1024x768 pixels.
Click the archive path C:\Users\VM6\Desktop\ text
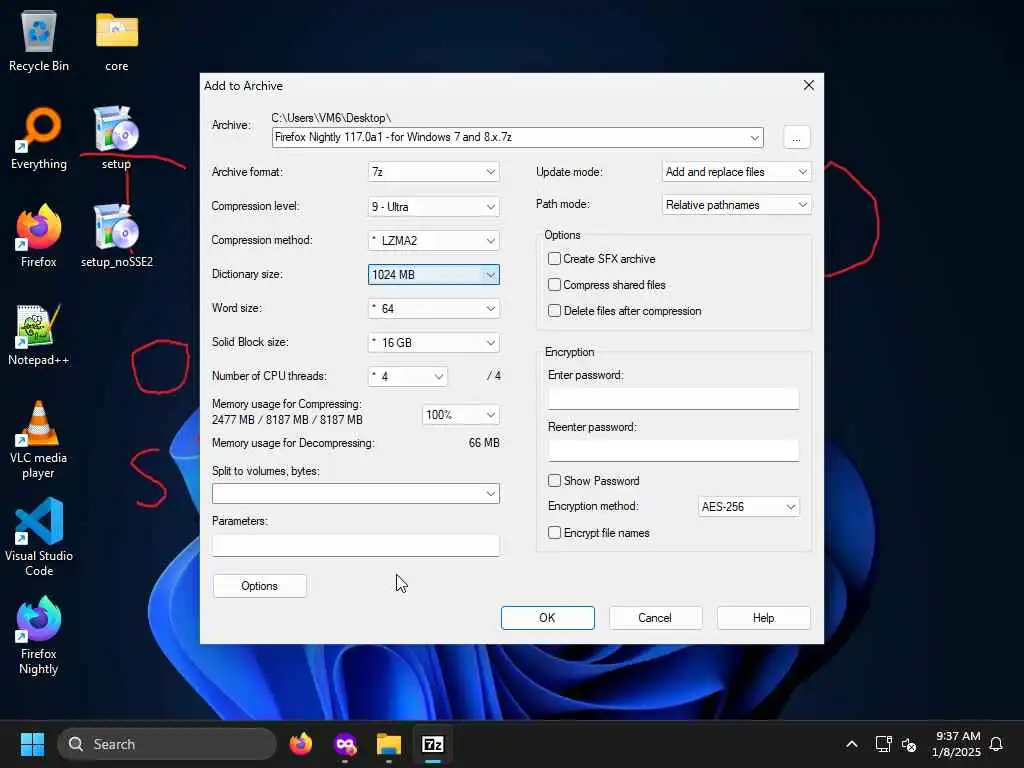(331, 118)
